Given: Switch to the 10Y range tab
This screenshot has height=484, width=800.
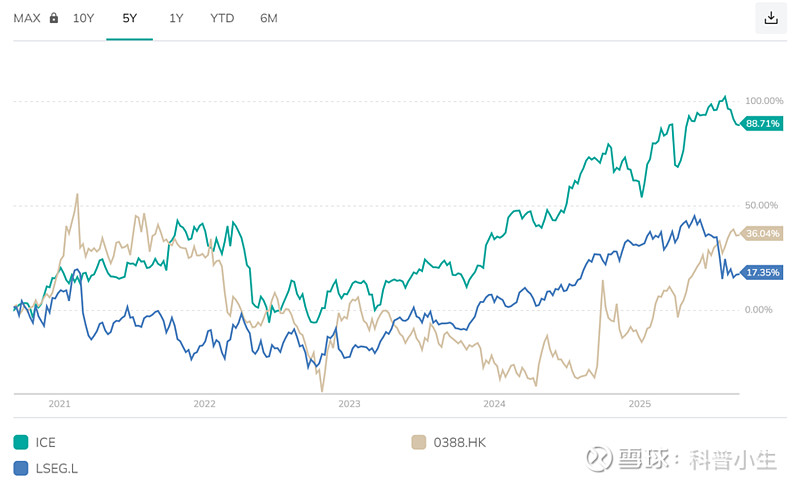Looking at the screenshot, I should (84, 18).
